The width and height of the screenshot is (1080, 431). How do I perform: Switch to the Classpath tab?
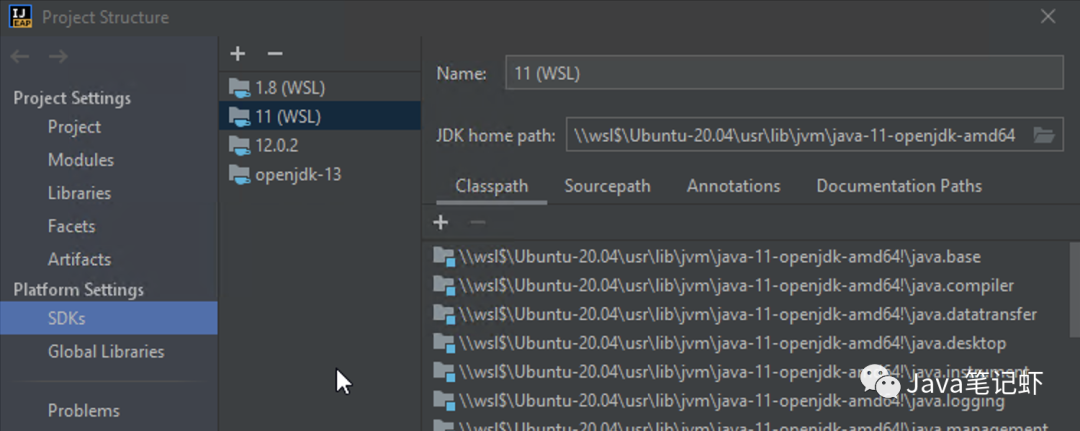point(492,186)
